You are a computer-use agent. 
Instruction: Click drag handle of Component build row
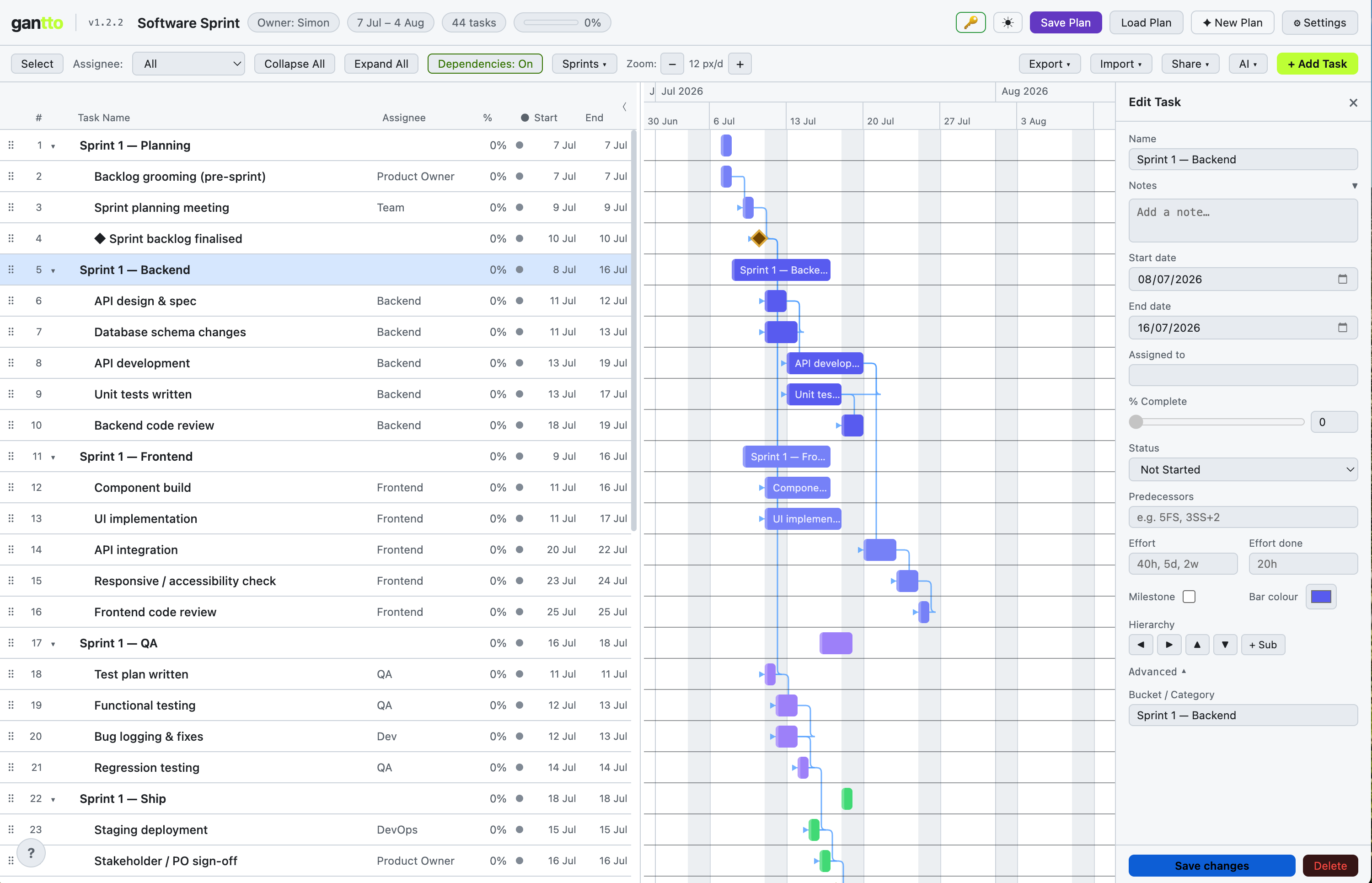11,487
